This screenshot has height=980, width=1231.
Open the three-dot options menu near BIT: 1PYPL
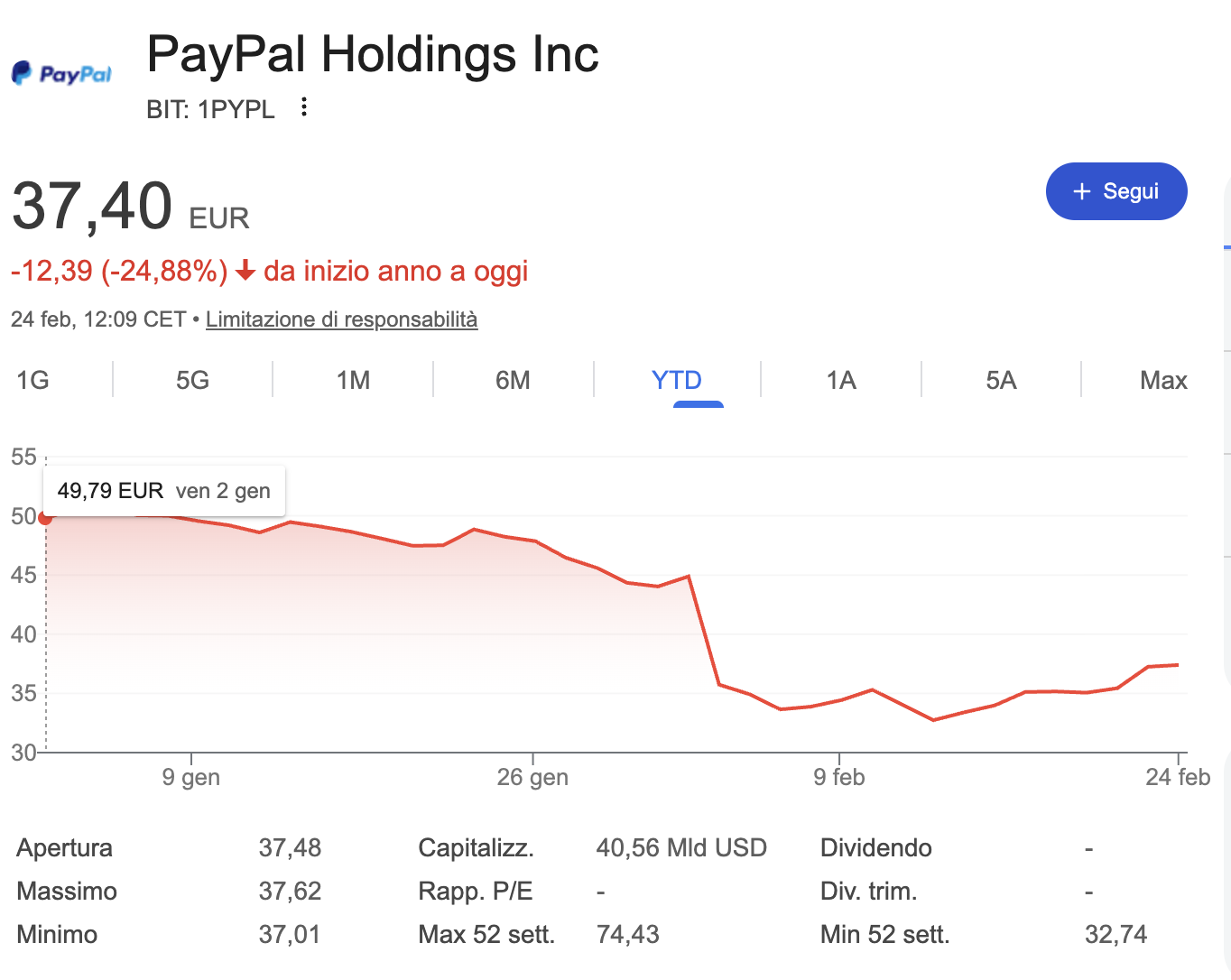(x=303, y=106)
